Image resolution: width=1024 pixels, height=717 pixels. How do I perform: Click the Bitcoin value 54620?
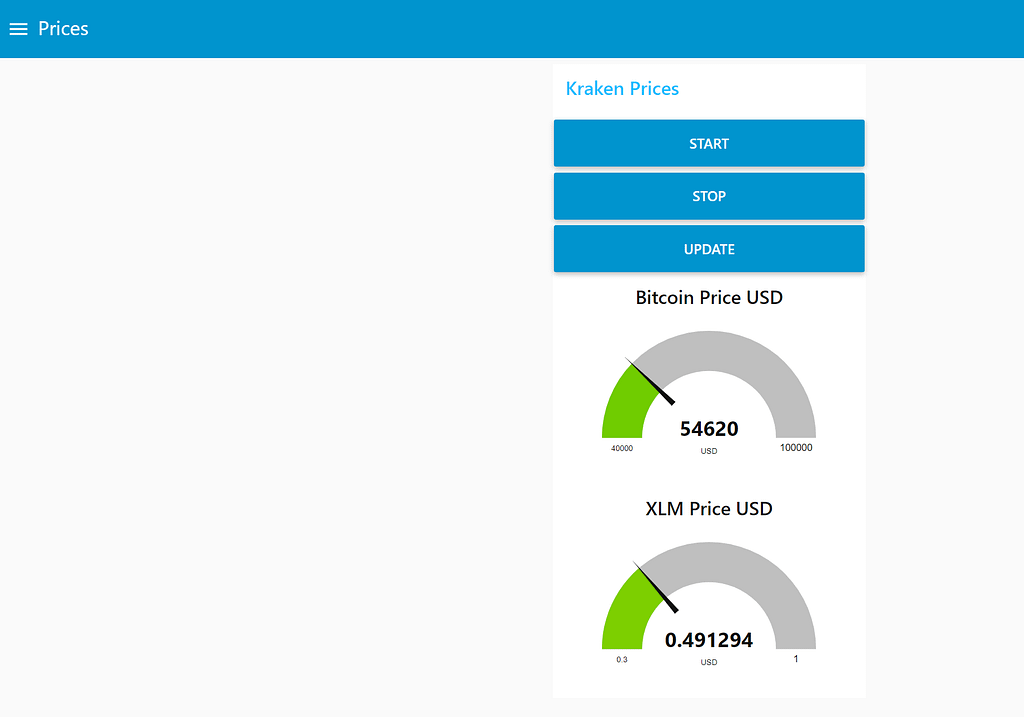pyautogui.click(x=709, y=428)
